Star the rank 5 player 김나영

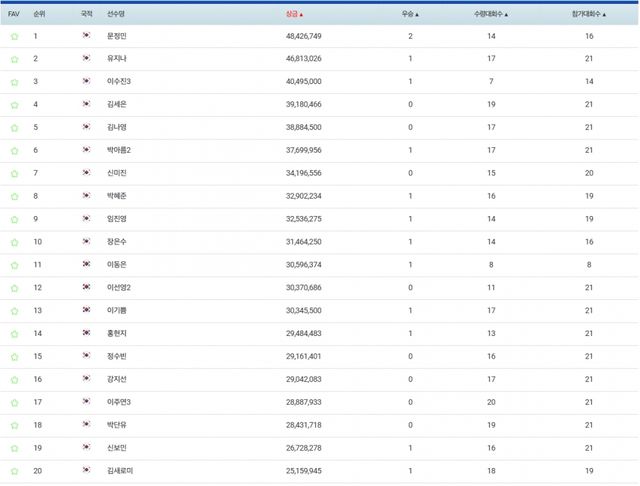(14, 128)
